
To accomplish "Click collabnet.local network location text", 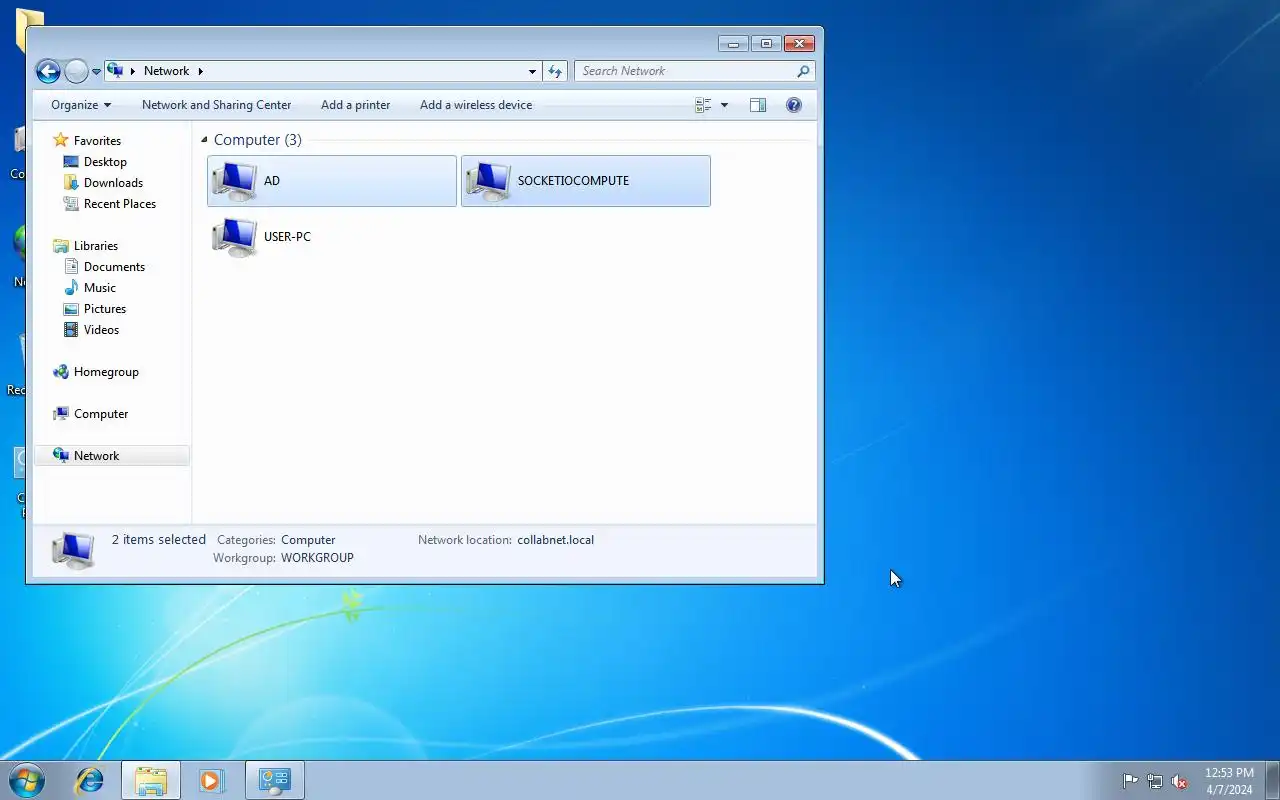I will (555, 540).
